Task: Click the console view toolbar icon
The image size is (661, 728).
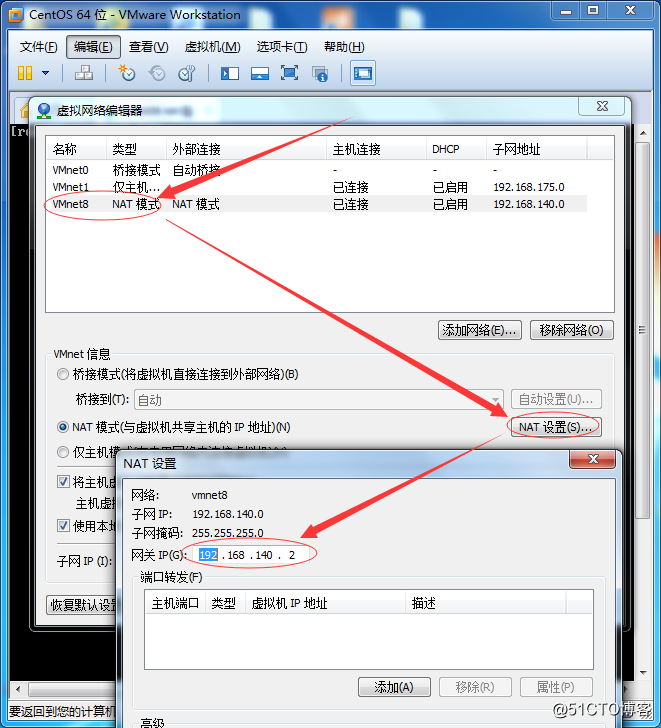Action: coord(363,73)
